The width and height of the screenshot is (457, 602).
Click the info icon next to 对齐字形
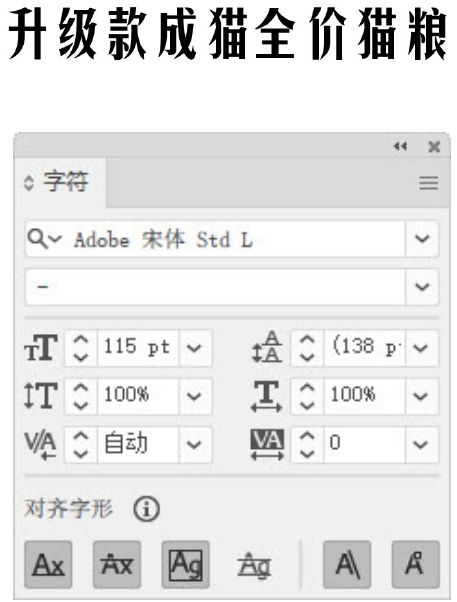click(146, 509)
